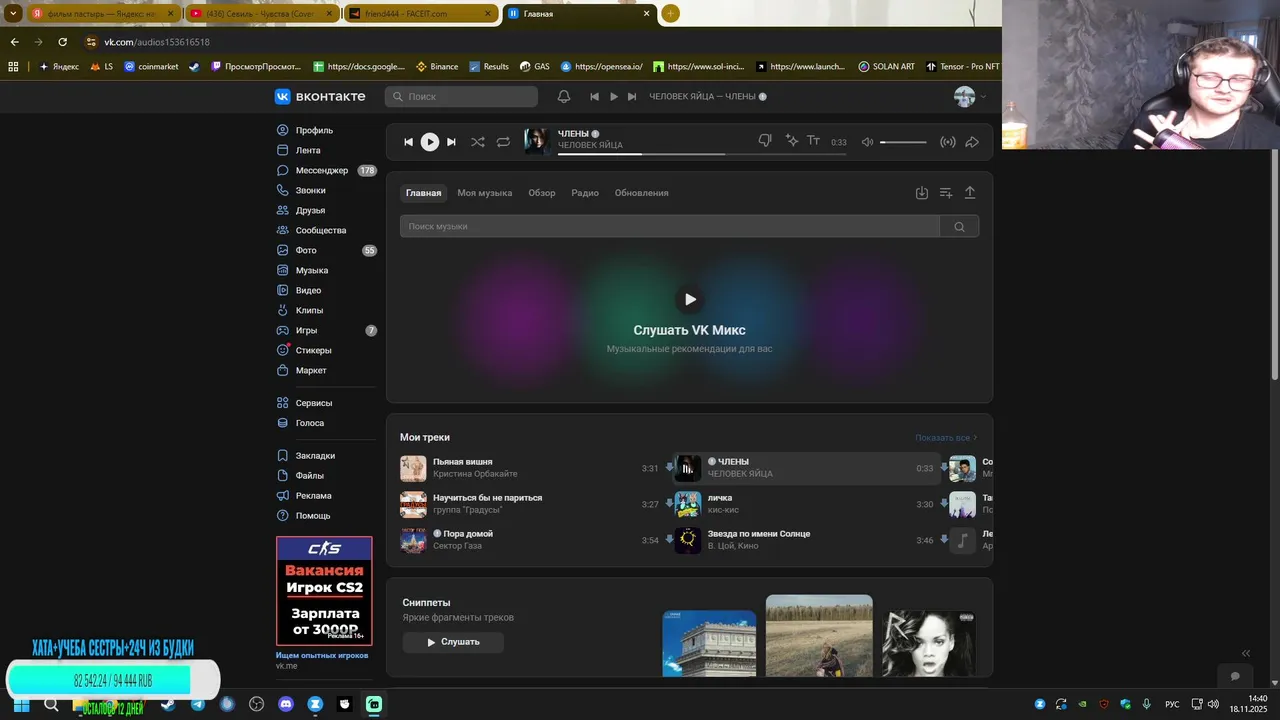Share the current track arrow icon
Image resolution: width=1280 pixels, height=720 pixels.
pyautogui.click(x=972, y=142)
